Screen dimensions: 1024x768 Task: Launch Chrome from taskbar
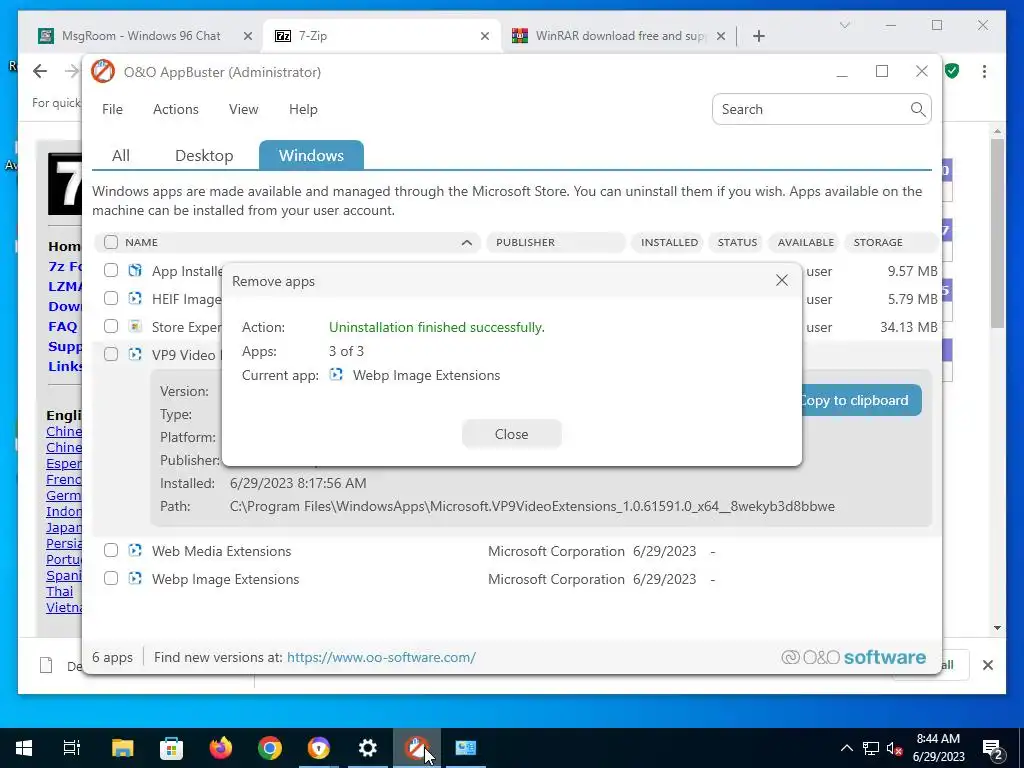270,748
